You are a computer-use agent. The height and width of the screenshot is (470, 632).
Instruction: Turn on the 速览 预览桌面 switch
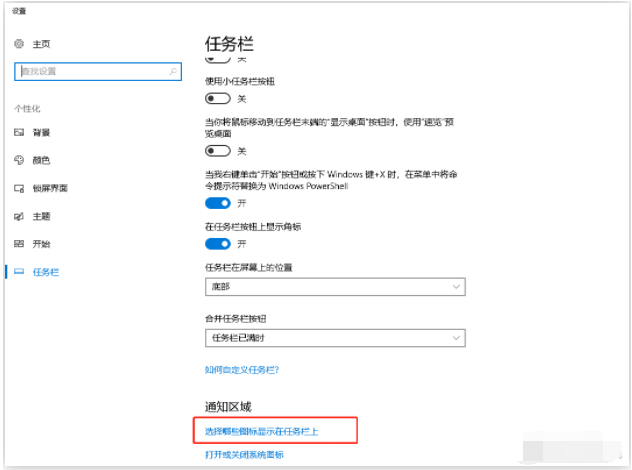(x=218, y=151)
